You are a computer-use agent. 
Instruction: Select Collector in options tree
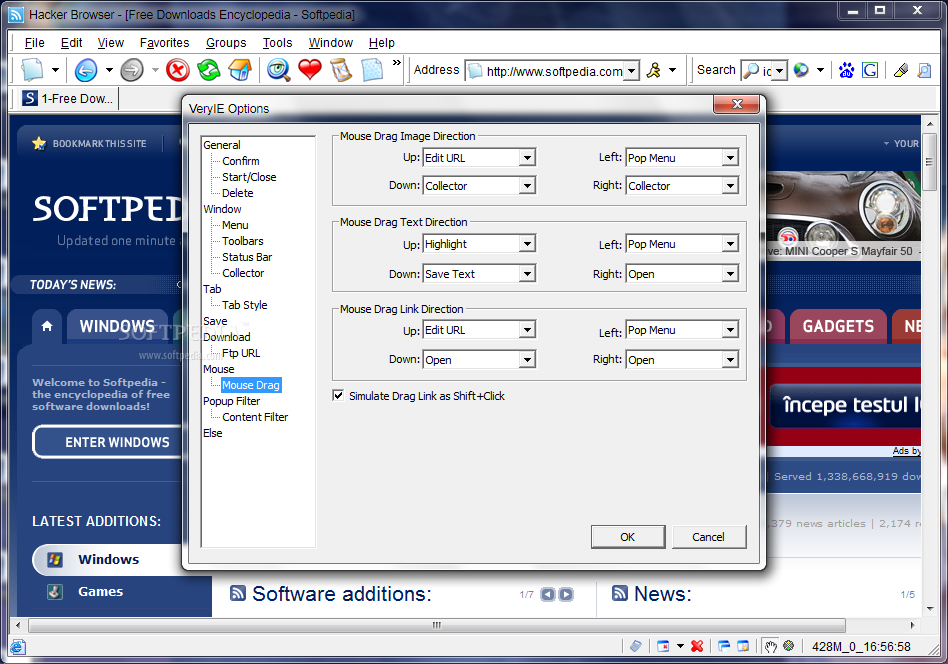pyautogui.click(x=242, y=273)
